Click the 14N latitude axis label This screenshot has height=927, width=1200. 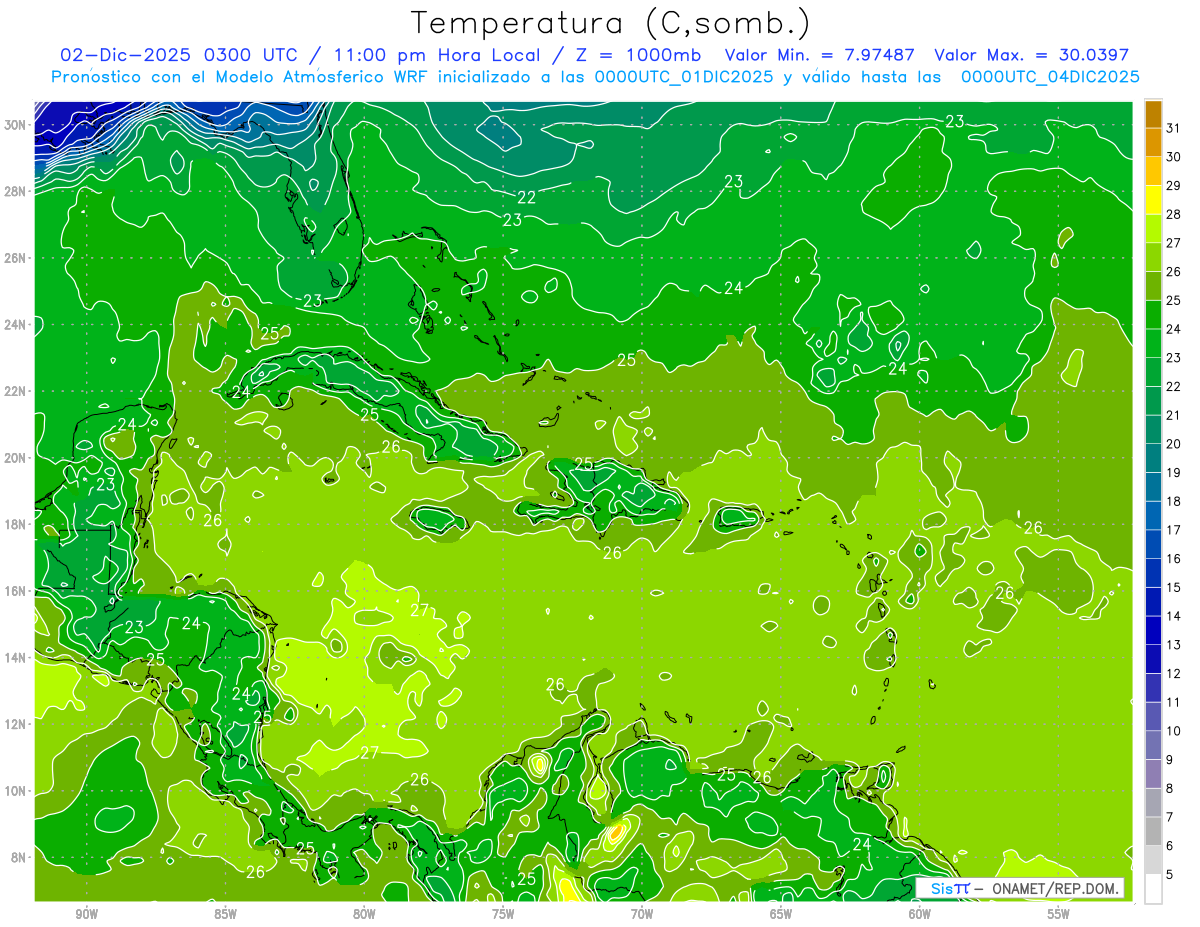coord(17,658)
